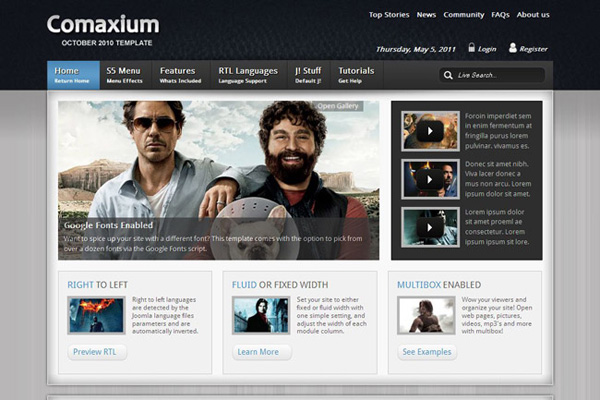Open the Tutorials menu item
The height and width of the screenshot is (400, 600).
[356, 75]
